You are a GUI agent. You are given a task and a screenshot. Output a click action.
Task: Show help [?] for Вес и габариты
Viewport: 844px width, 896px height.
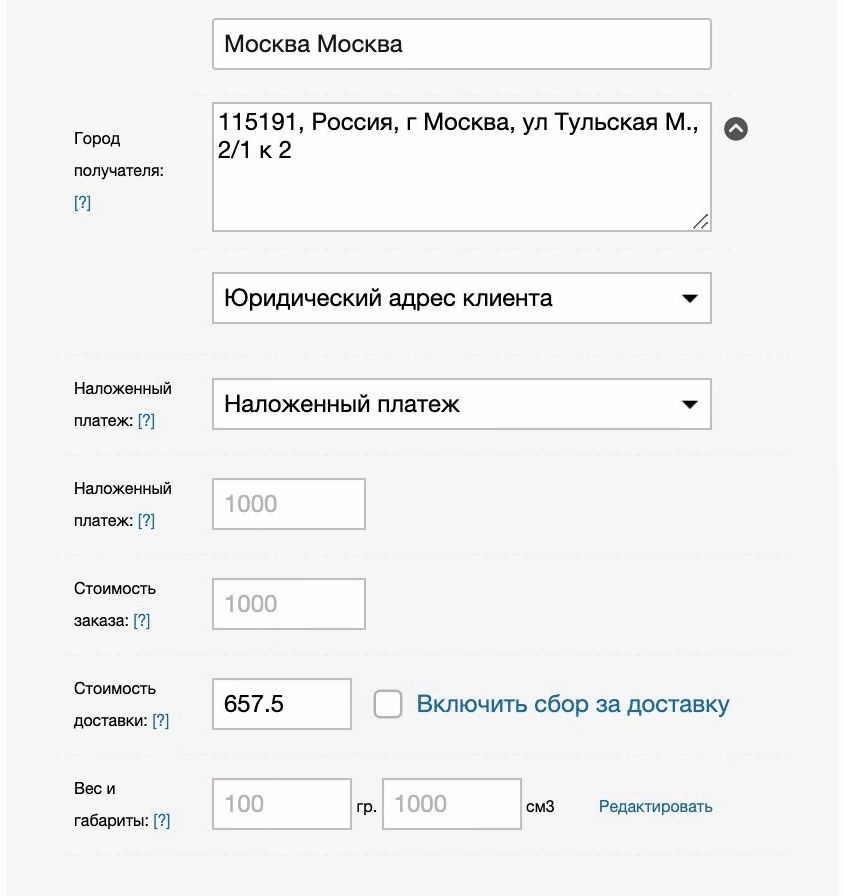point(161,821)
